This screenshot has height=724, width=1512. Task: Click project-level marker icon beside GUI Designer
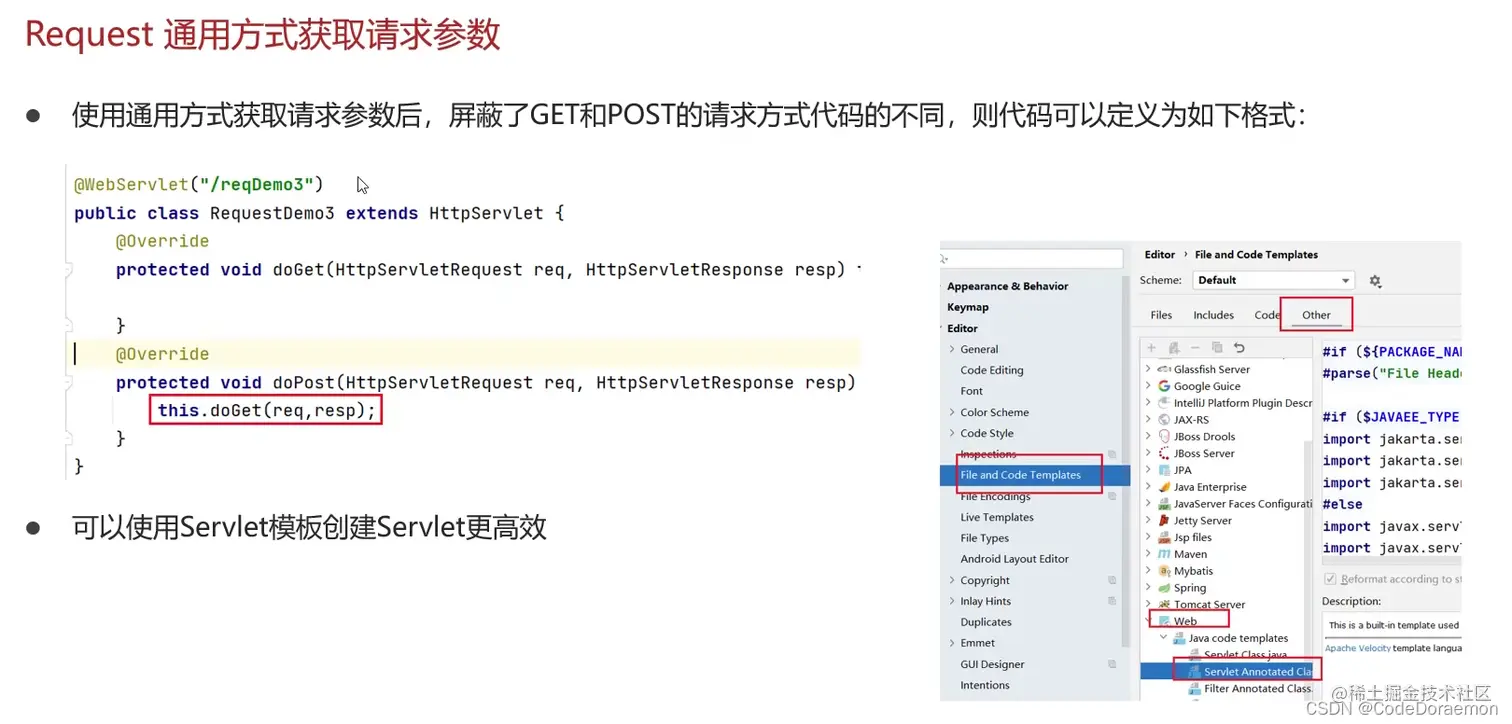[x=1112, y=664]
